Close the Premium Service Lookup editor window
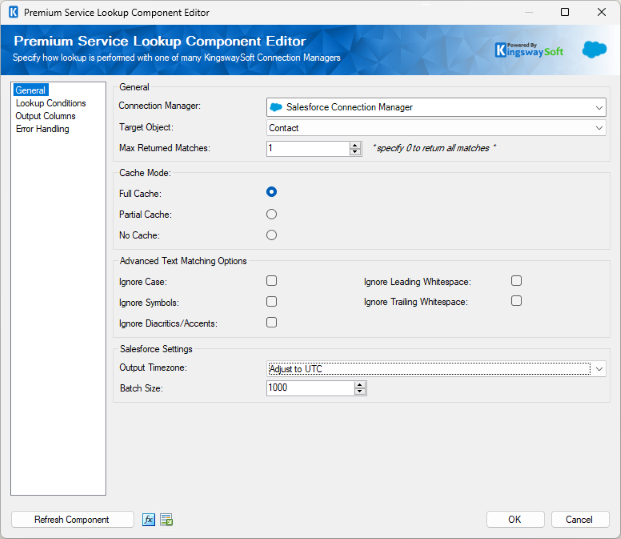The height and width of the screenshot is (539, 621). (602, 12)
